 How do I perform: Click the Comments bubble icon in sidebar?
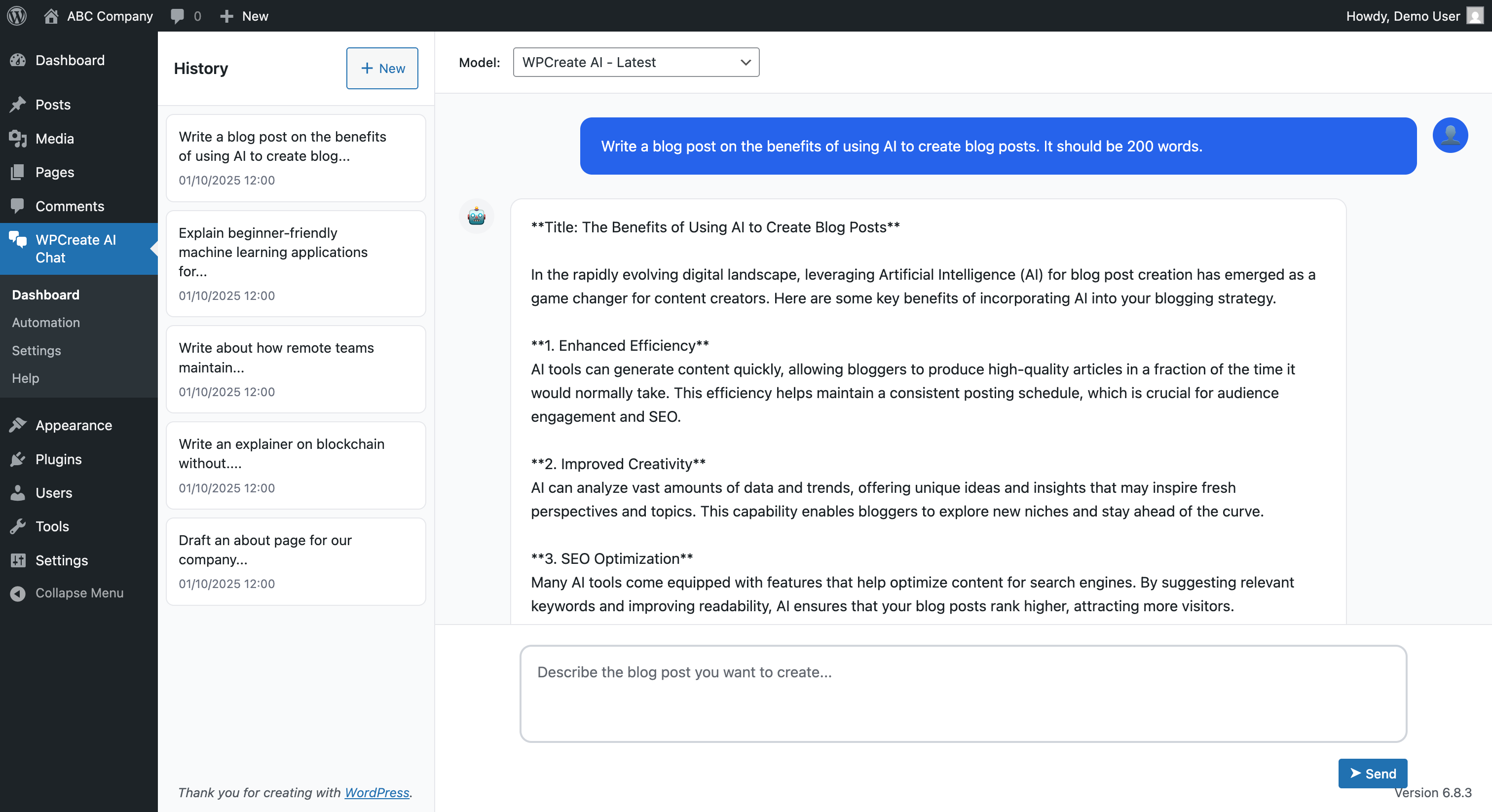click(x=18, y=206)
